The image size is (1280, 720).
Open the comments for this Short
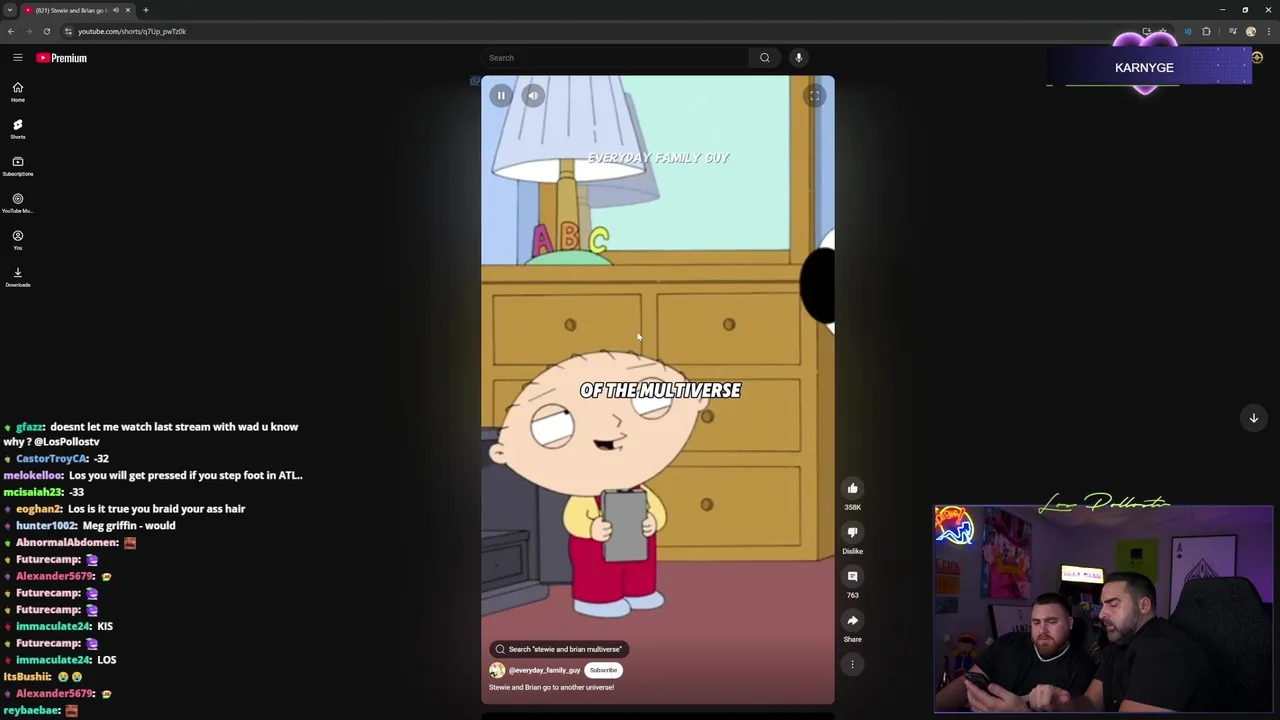point(853,577)
